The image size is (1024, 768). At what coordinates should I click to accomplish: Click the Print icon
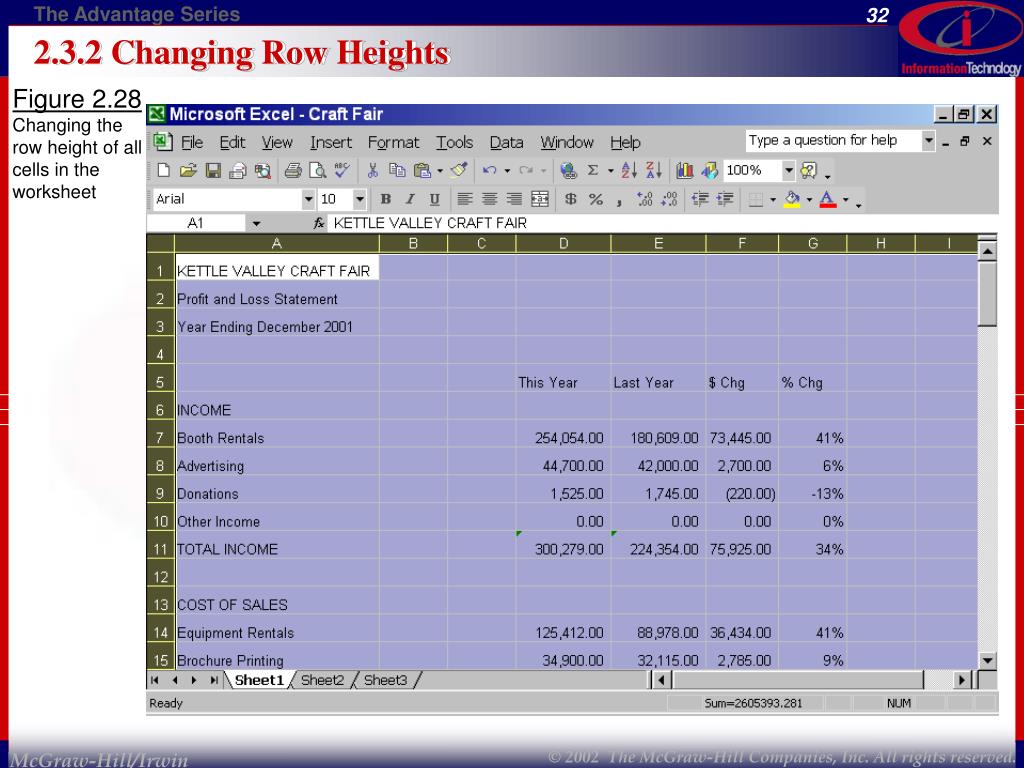point(293,171)
